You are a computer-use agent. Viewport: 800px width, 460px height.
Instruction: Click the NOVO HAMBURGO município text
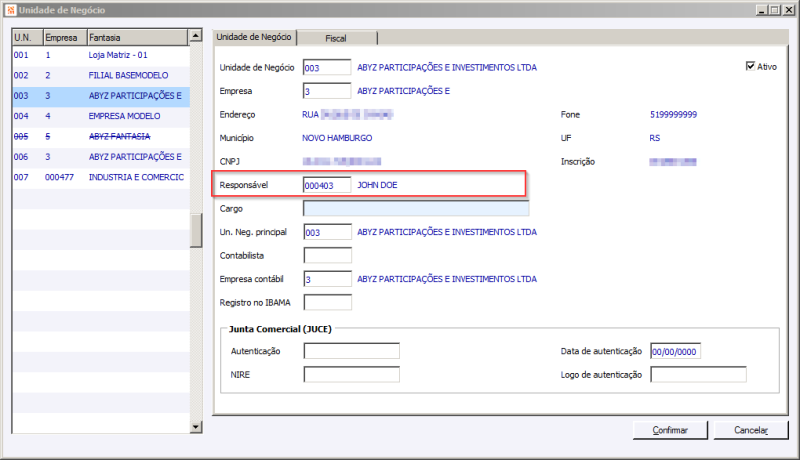(x=337, y=138)
